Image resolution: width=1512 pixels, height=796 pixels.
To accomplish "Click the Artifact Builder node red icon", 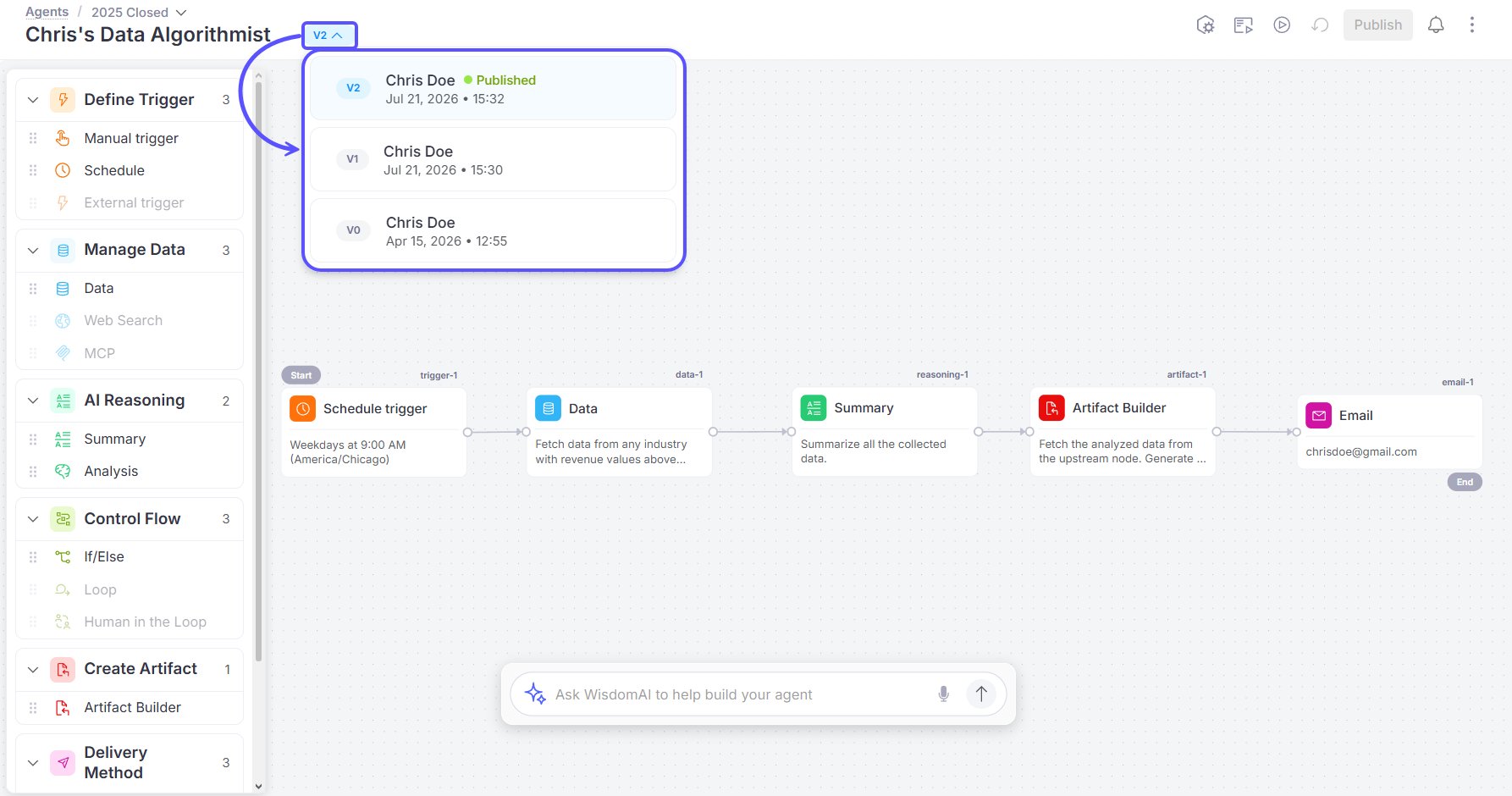I will (1051, 408).
